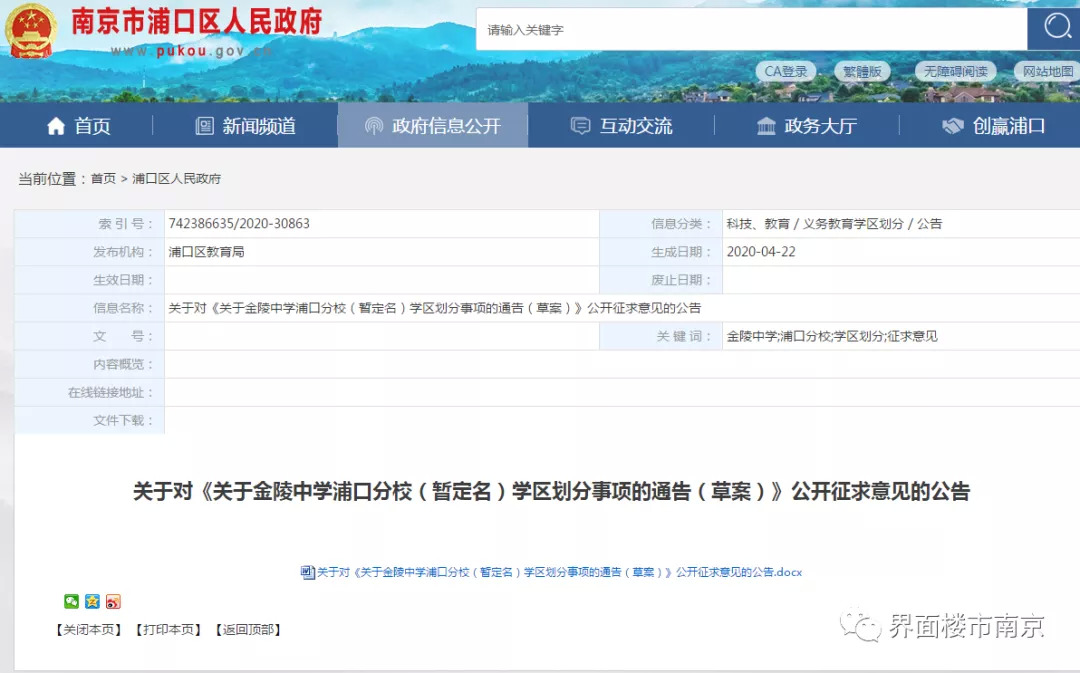Click the chat bubble icon next to 互动交流

581,125
